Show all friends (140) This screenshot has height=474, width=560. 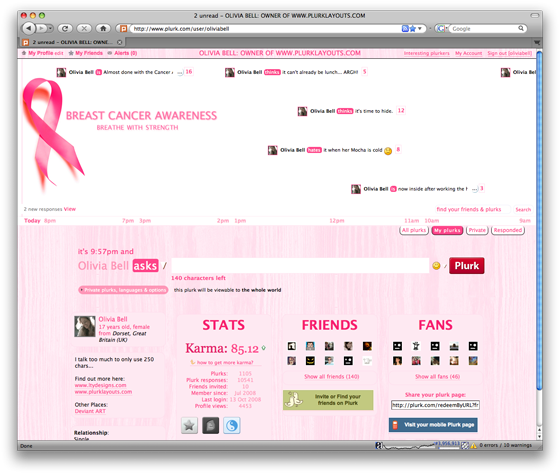pyautogui.click(x=331, y=376)
